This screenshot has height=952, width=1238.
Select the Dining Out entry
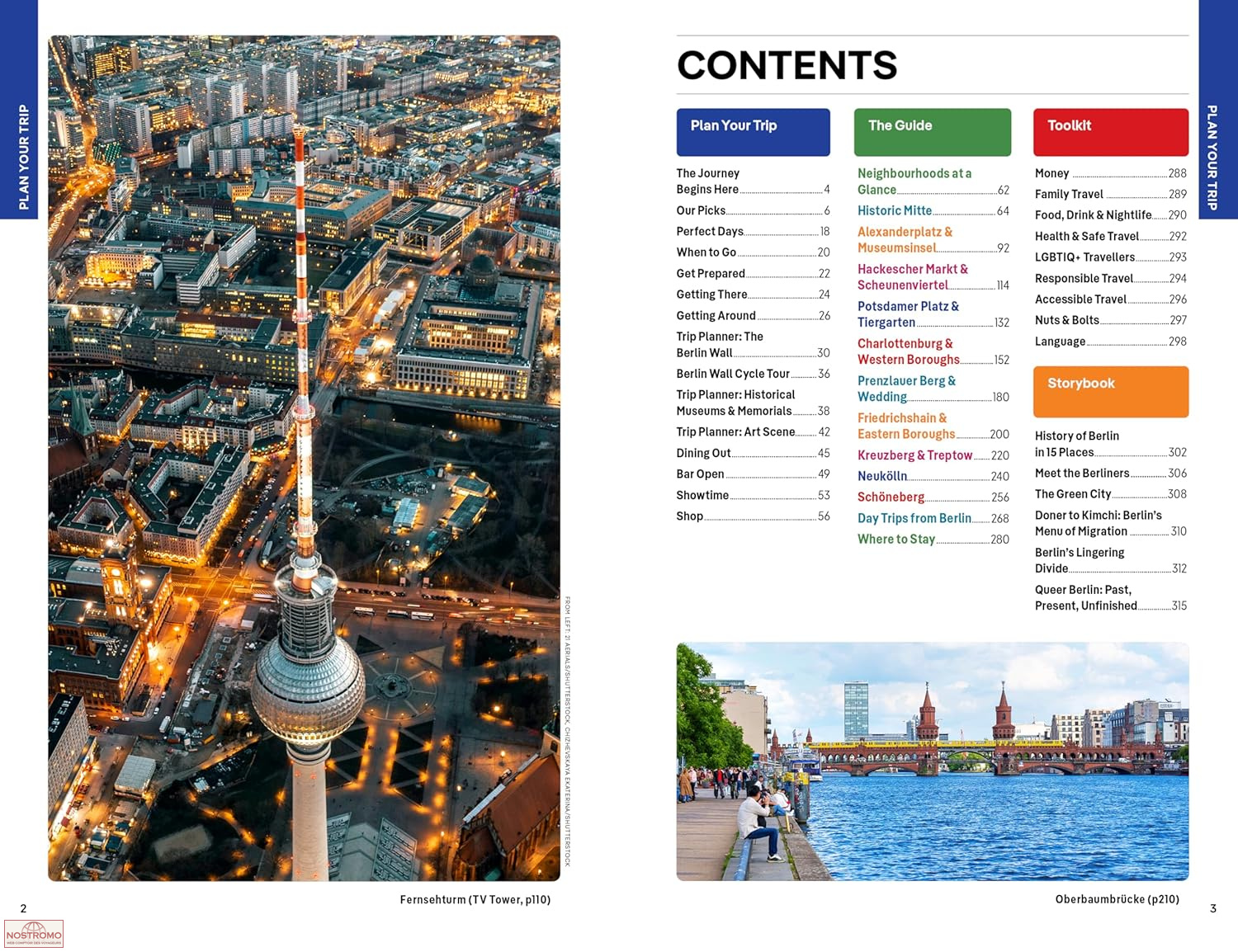point(703,453)
